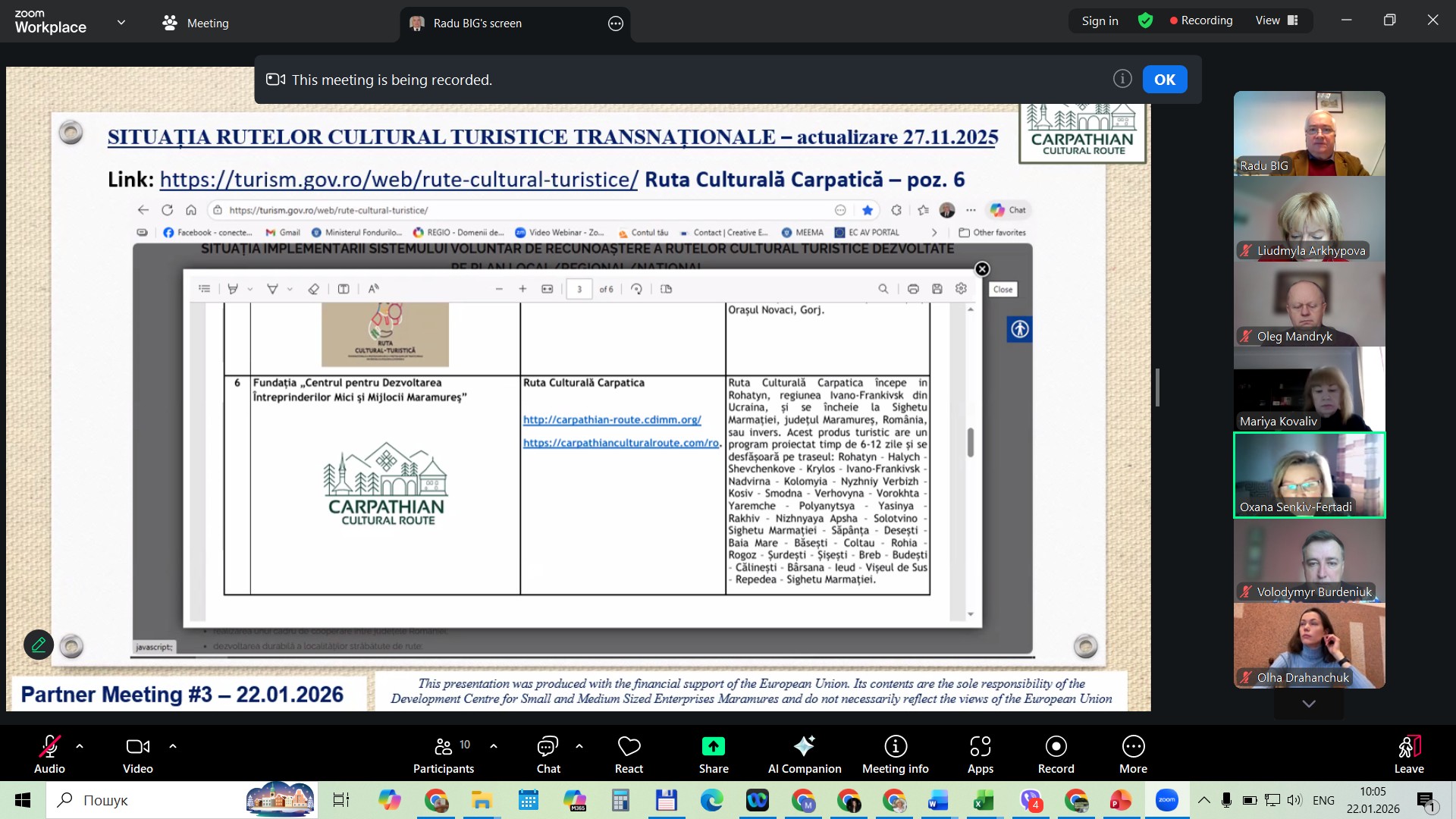This screenshot has height=819, width=1456.
Task: Expand the Zoom Workplace dropdown
Action: 121,22
